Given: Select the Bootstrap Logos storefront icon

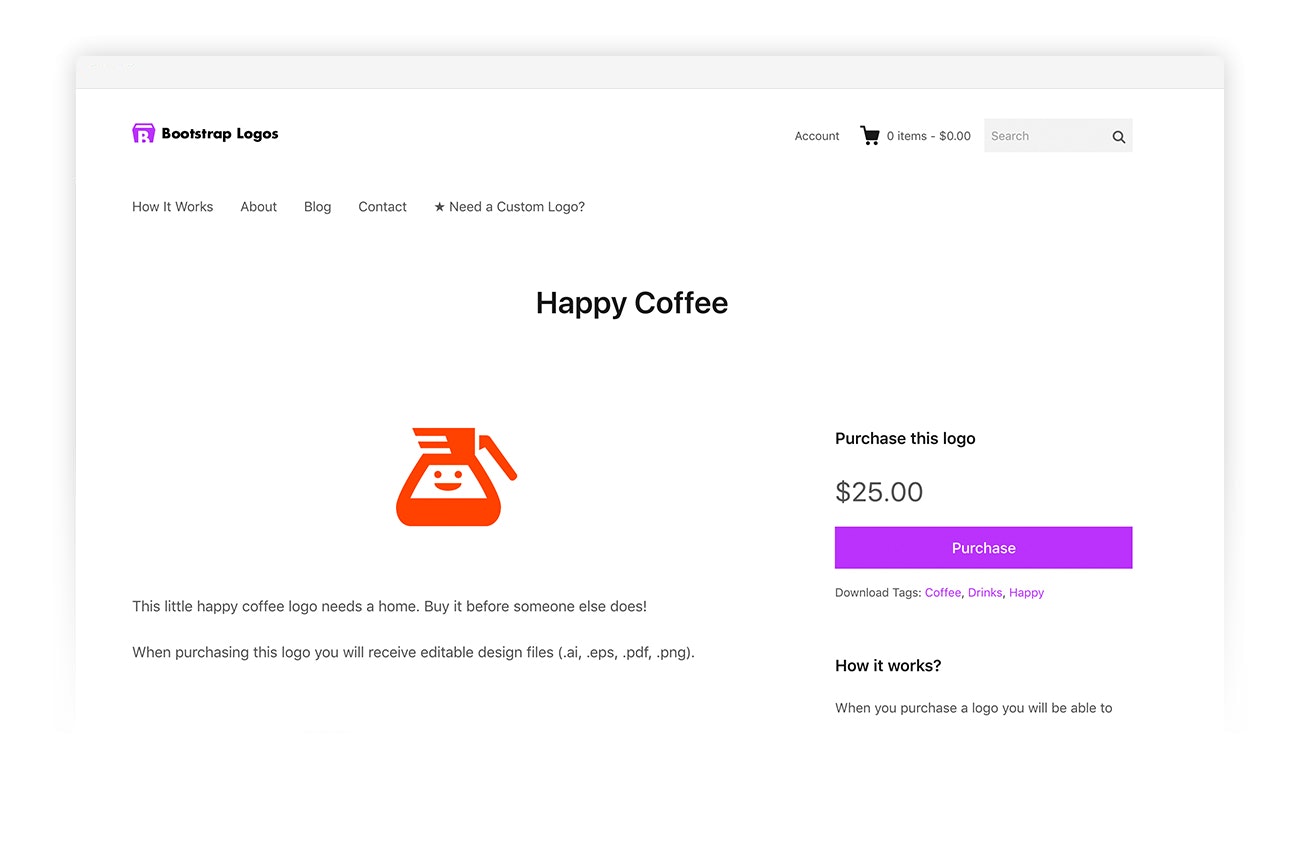Looking at the screenshot, I should pos(143,133).
